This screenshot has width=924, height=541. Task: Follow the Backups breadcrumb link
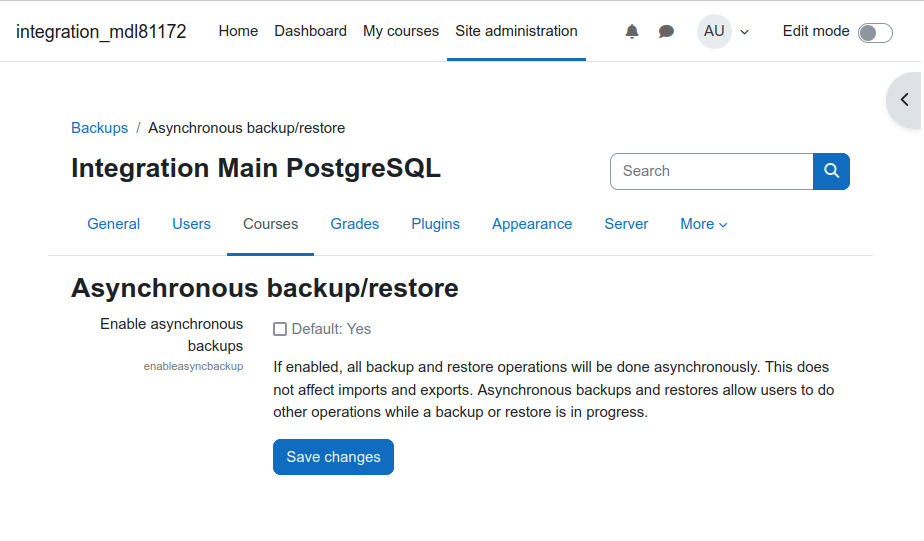[x=100, y=128]
